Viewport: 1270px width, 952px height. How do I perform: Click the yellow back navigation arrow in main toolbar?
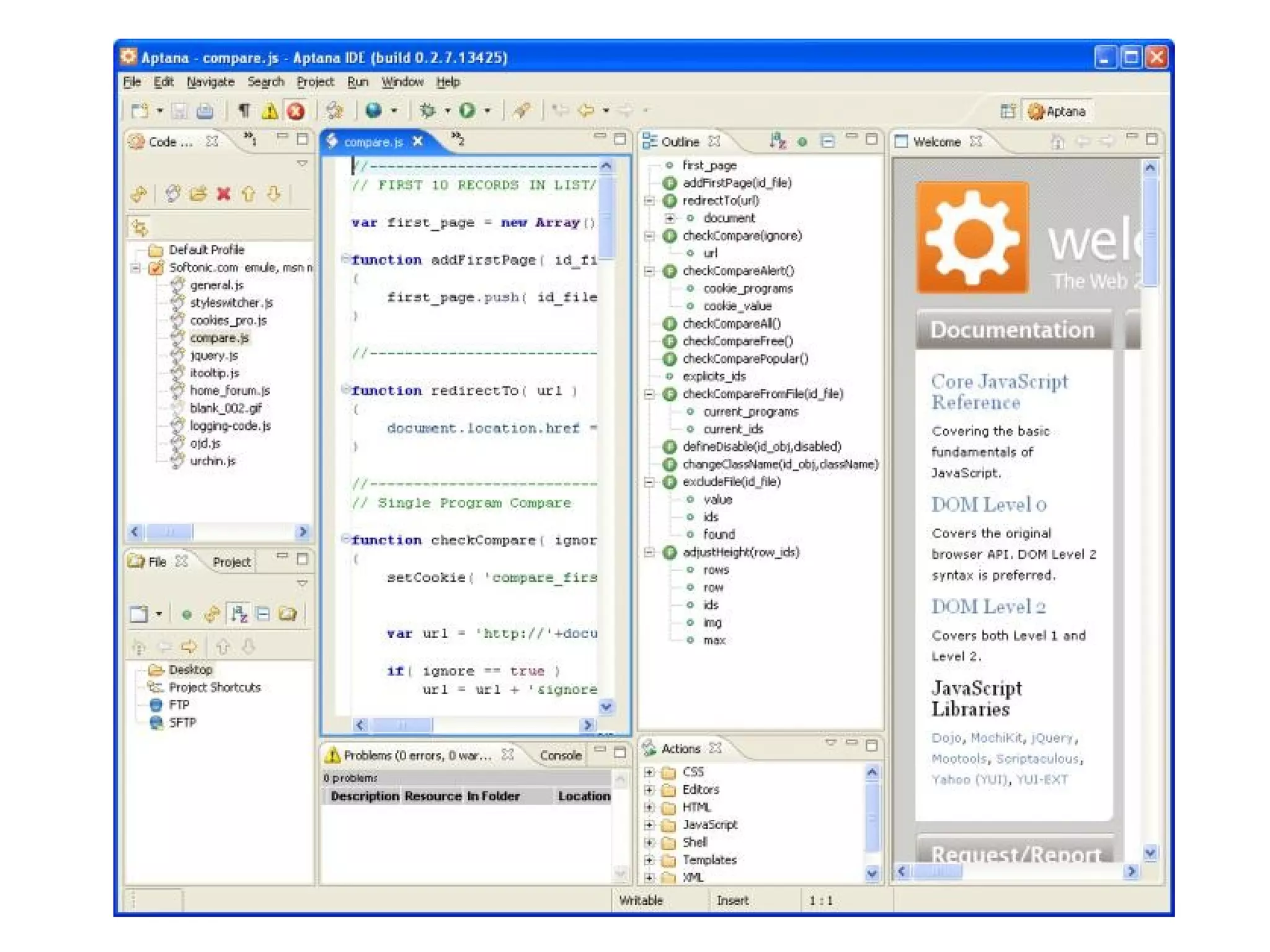click(586, 110)
